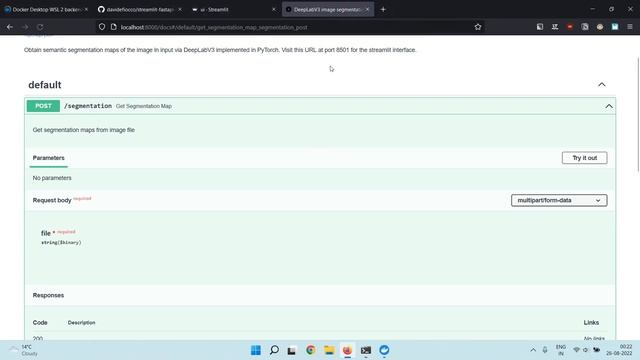Click the Get Segmentation Map summary text

(x=144, y=106)
